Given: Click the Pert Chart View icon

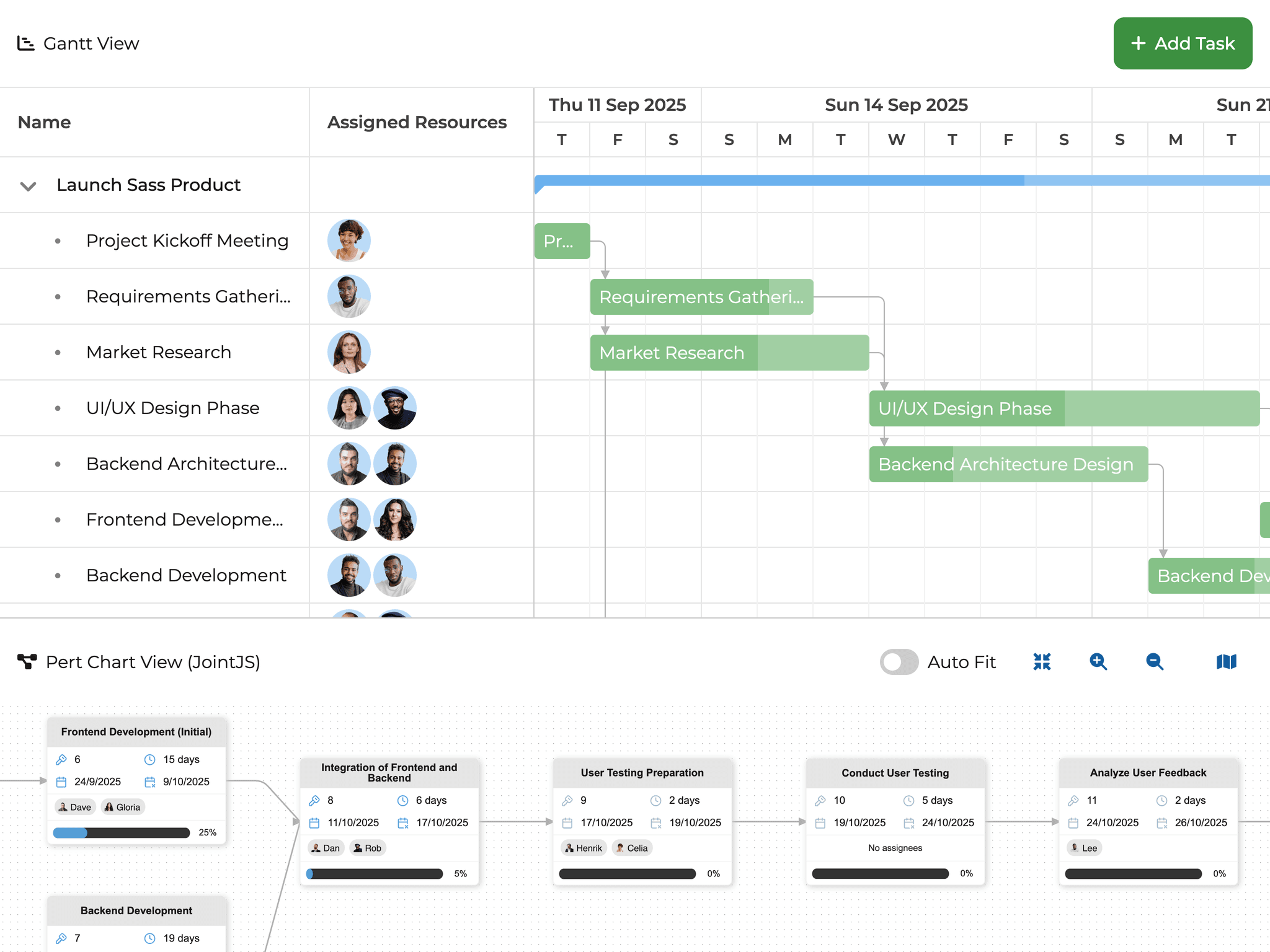Looking at the screenshot, I should [x=27, y=662].
